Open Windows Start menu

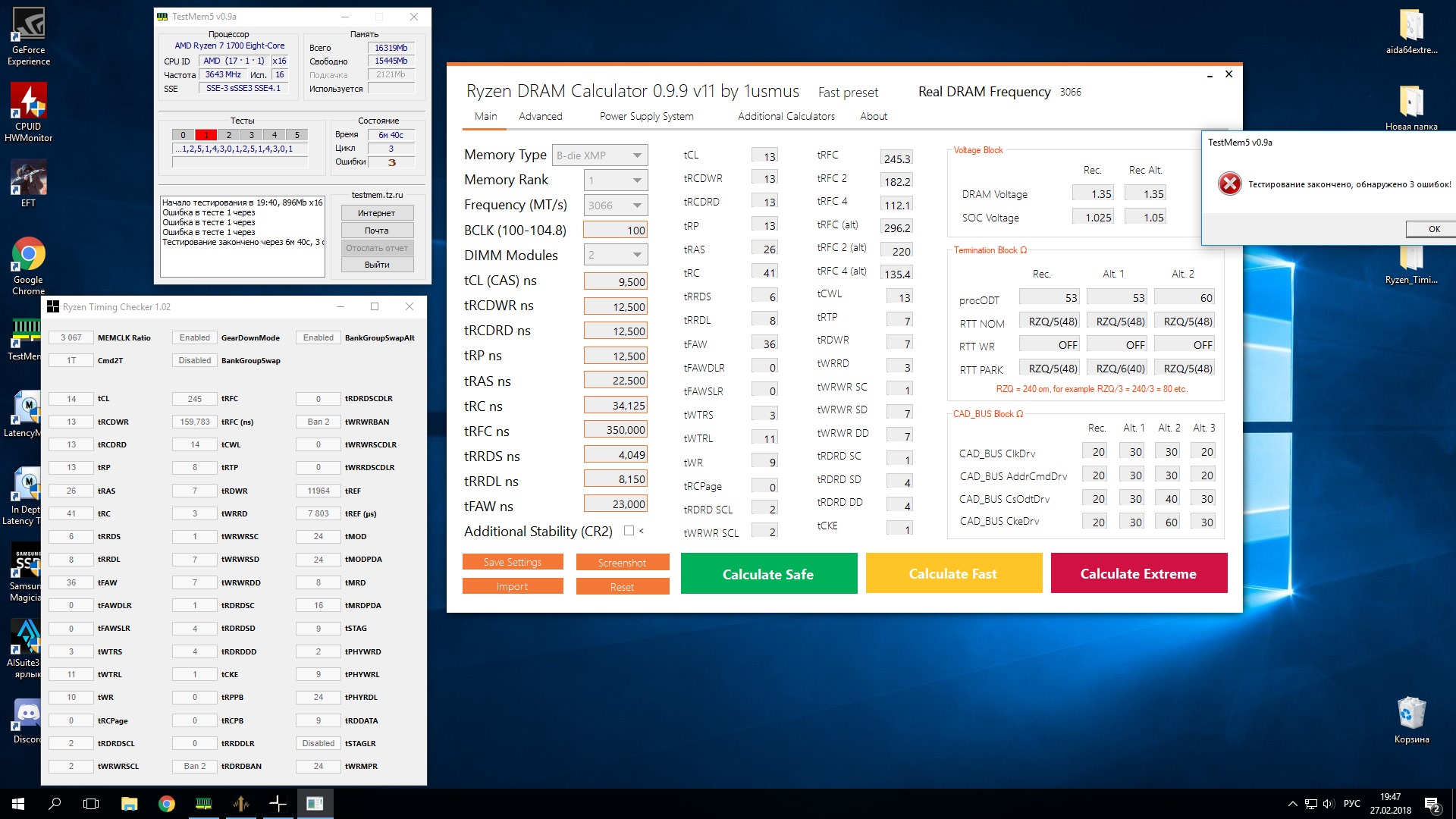(18, 804)
